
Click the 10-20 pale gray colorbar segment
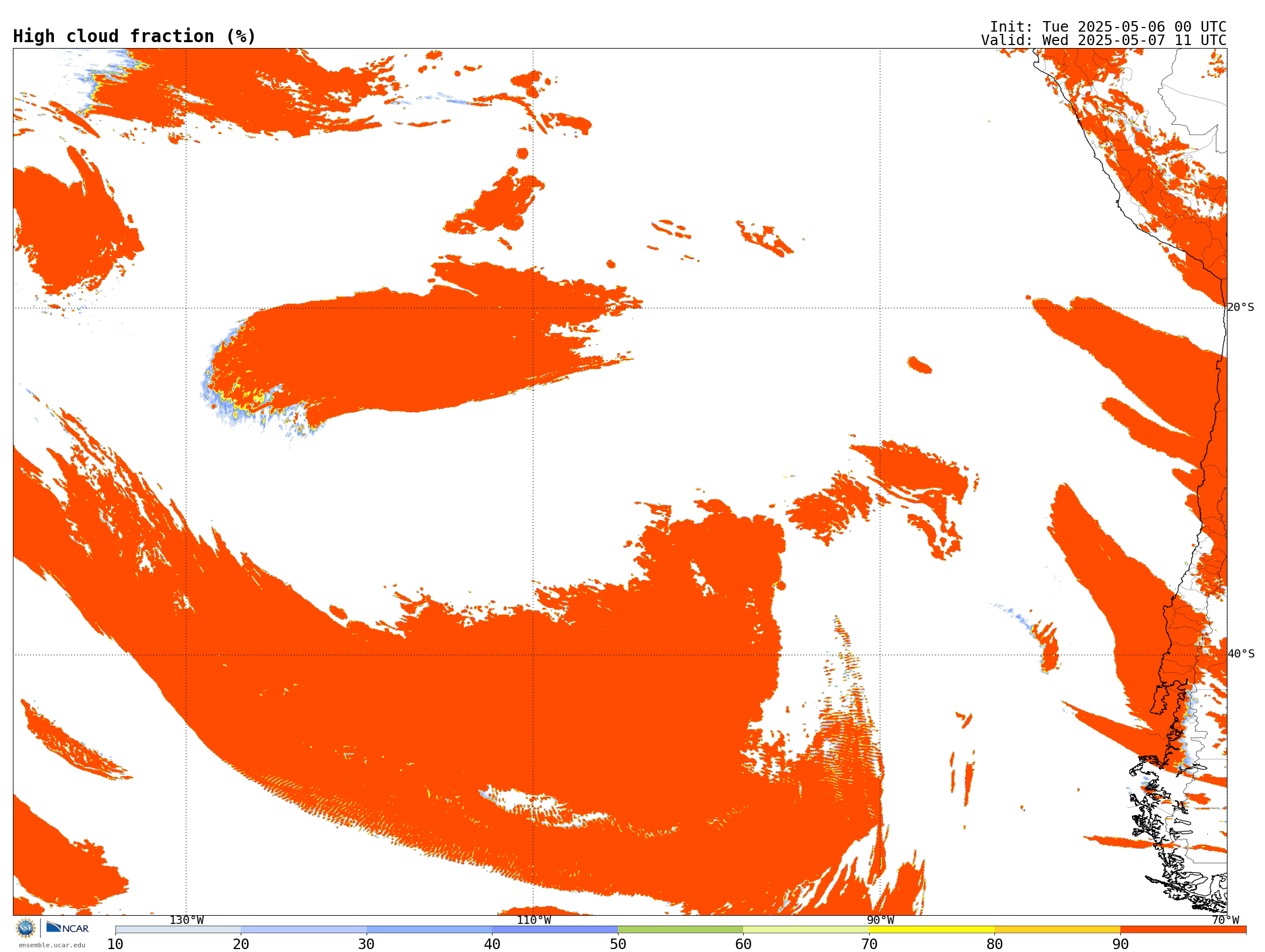tap(178, 930)
